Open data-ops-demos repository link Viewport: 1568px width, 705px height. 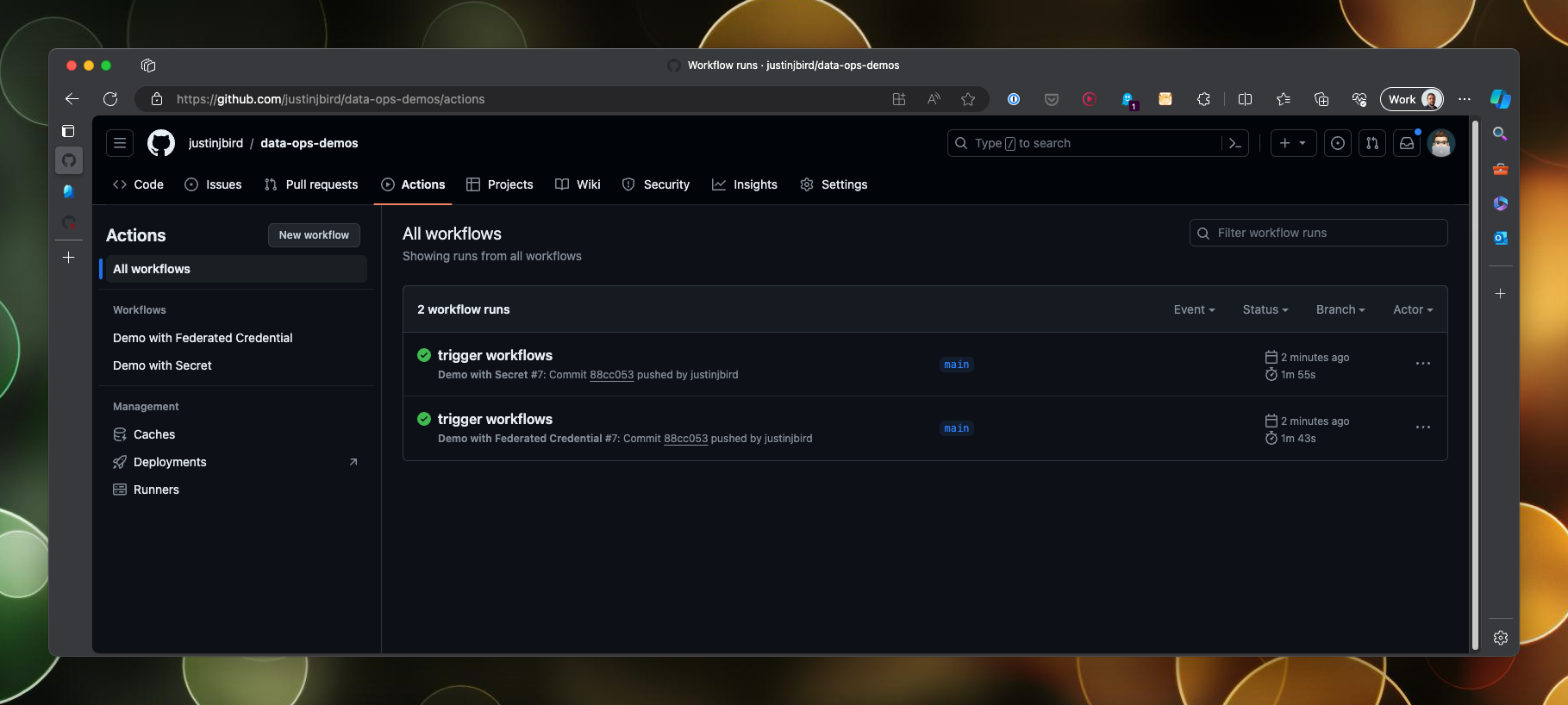point(309,143)
